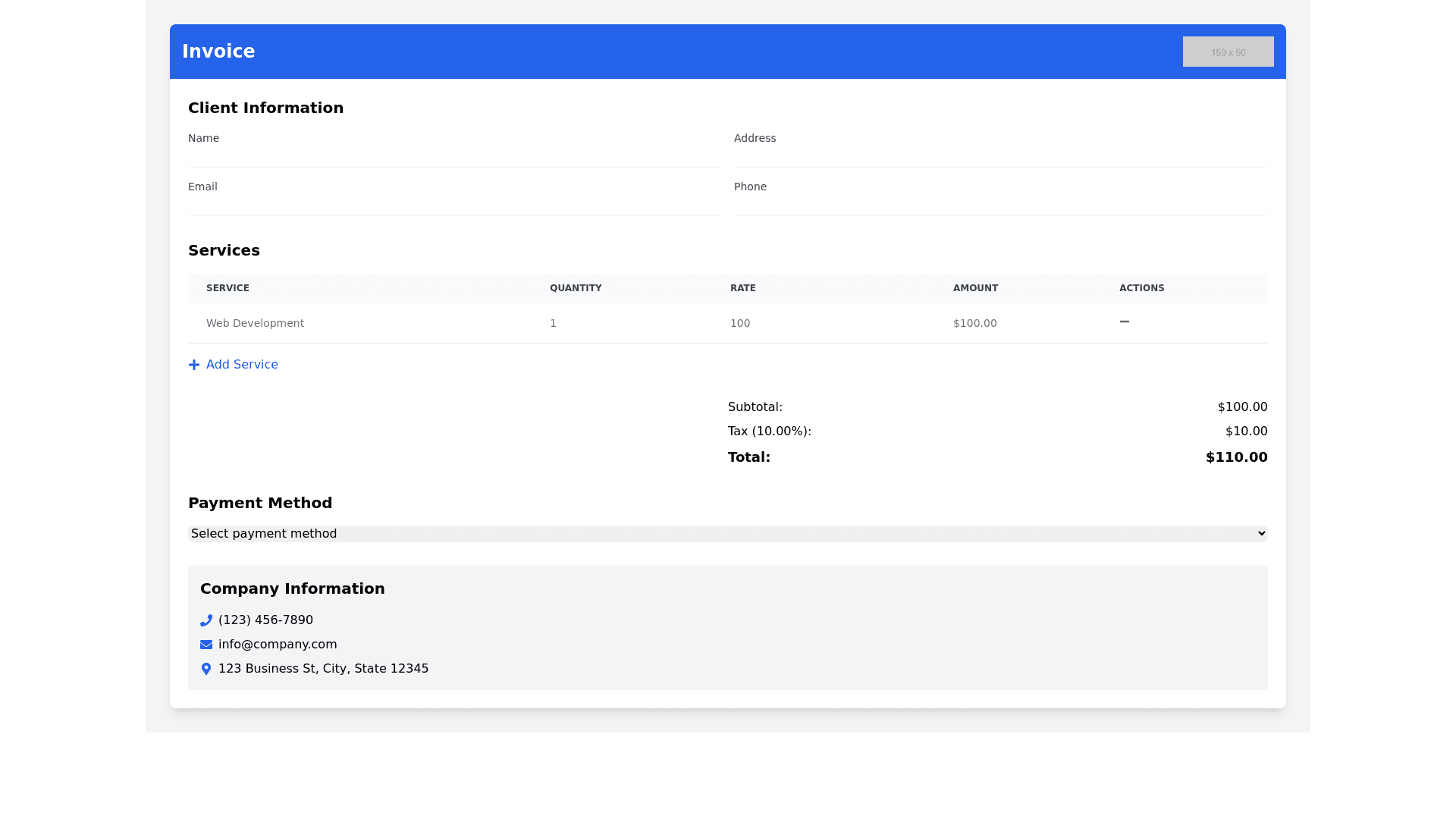This screenshot has width=1456, height=819.
Task: Click into the Phone input field
Action: click(x=1000, y=206)
